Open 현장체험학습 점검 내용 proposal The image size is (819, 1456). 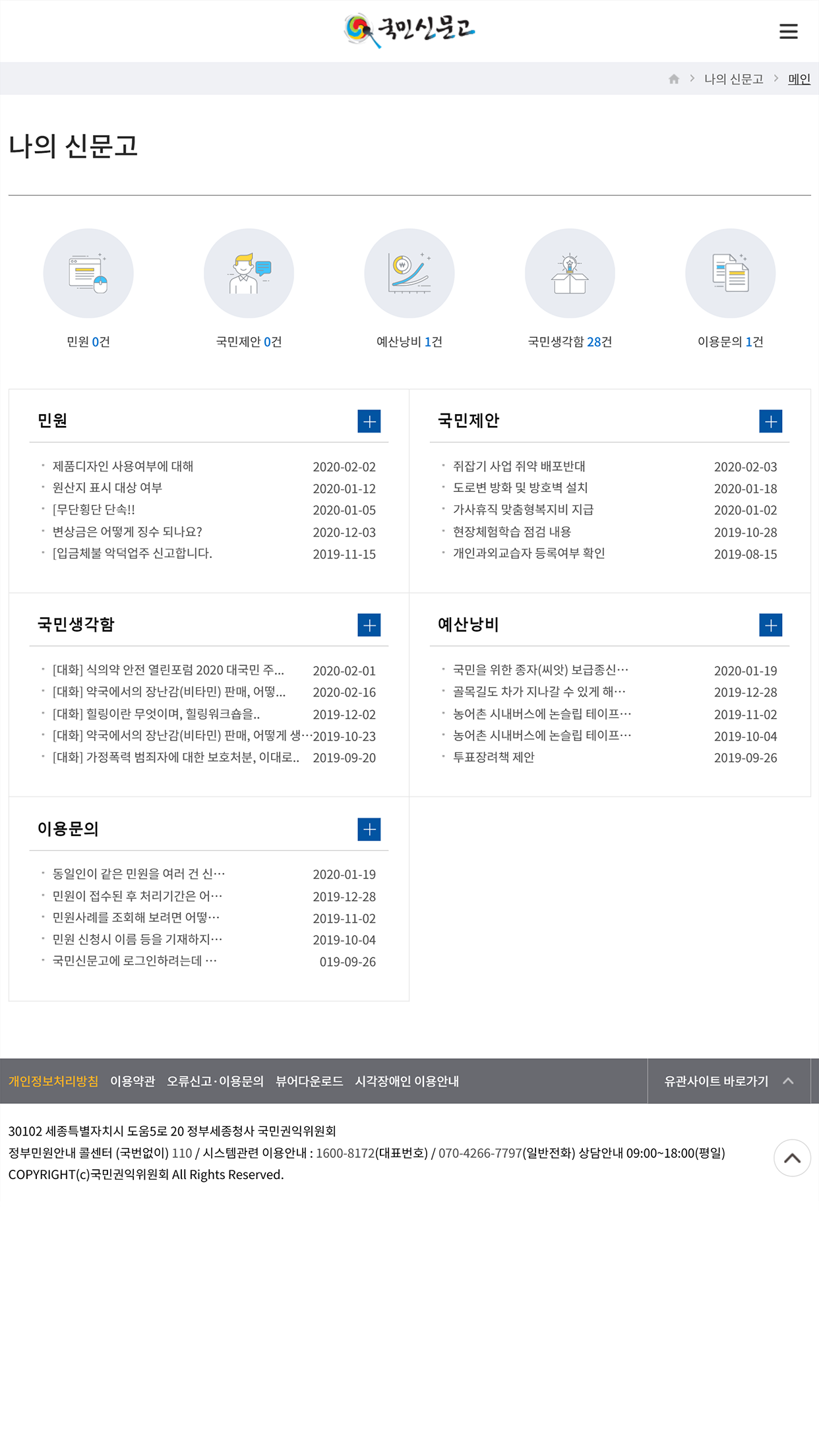click(x=512, y=531)
